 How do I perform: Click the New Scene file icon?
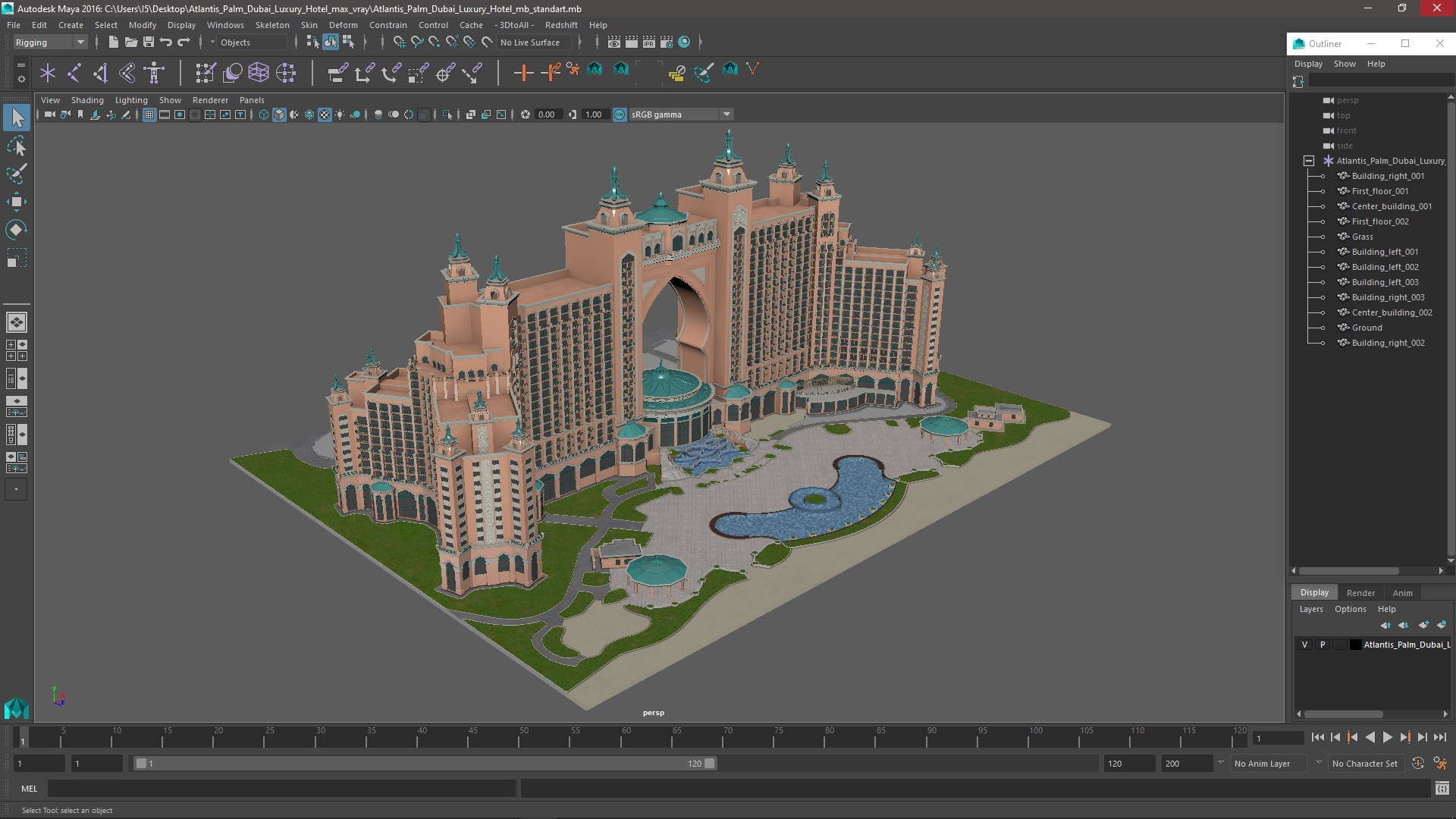(113, 42)
